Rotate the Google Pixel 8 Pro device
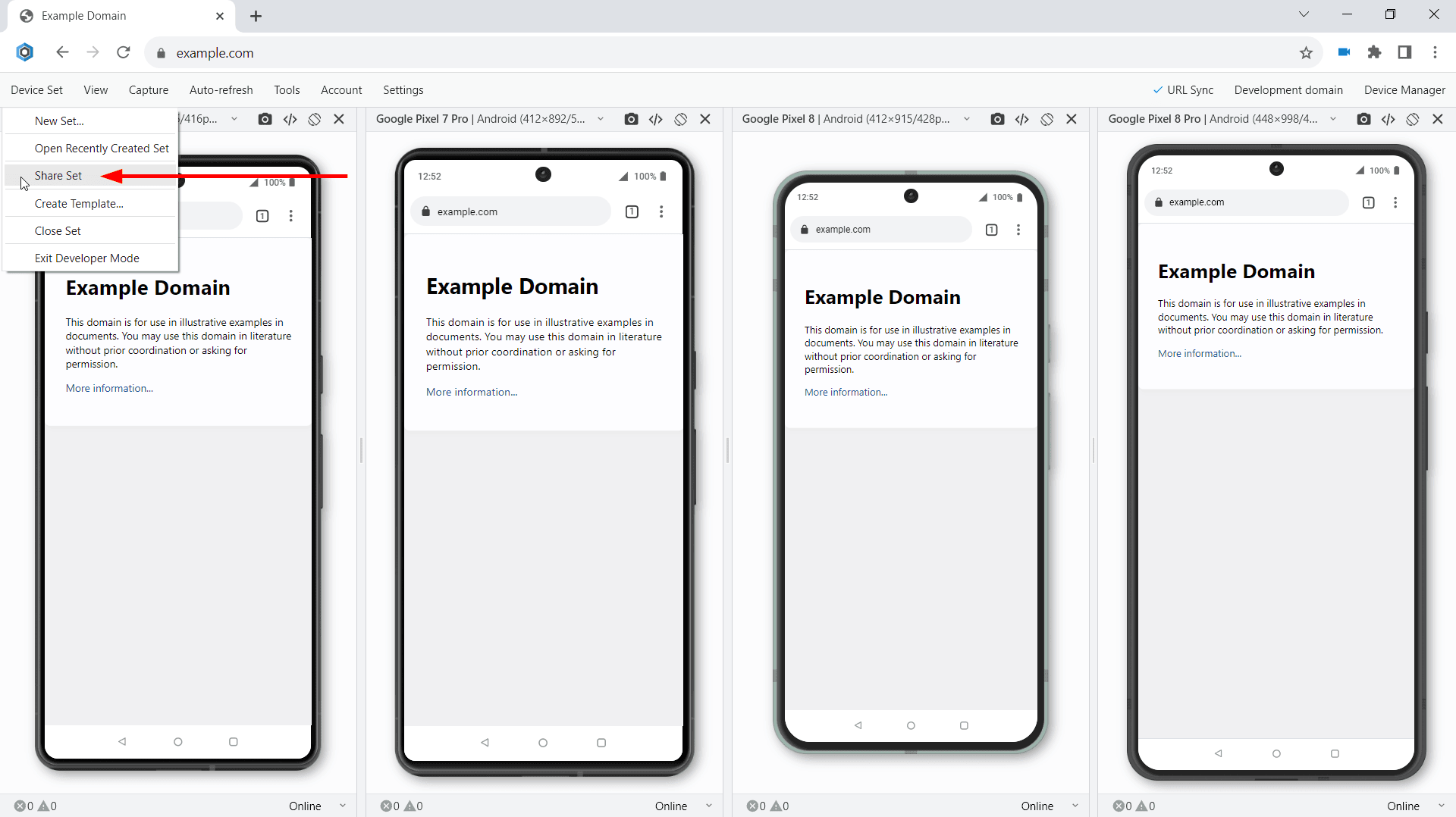The image size is (1456, 817). (1412, 119)
